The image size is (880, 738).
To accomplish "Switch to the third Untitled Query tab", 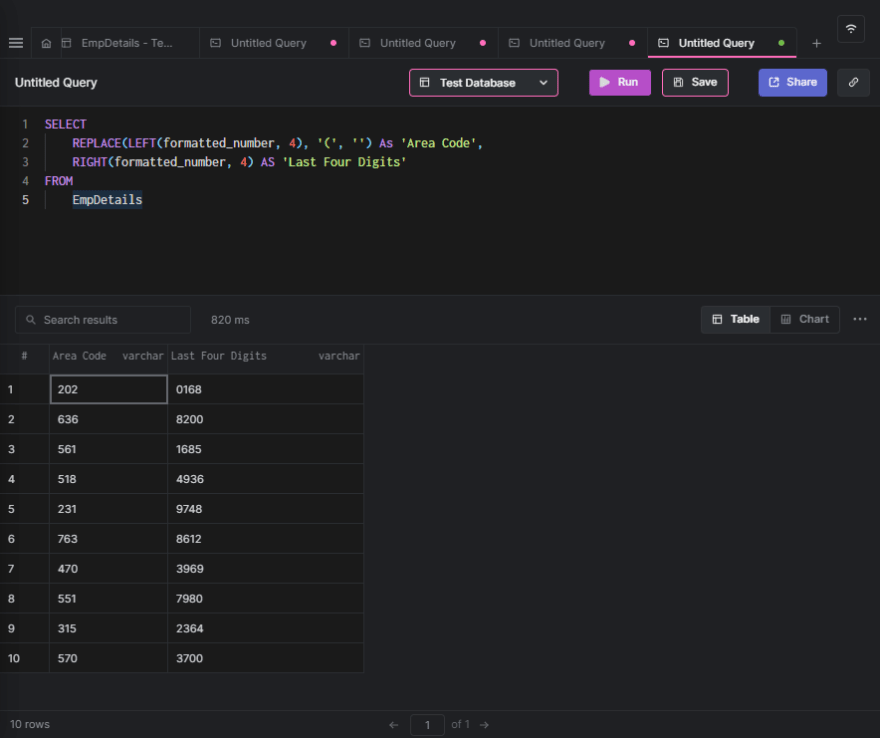I will pos(573,43).
